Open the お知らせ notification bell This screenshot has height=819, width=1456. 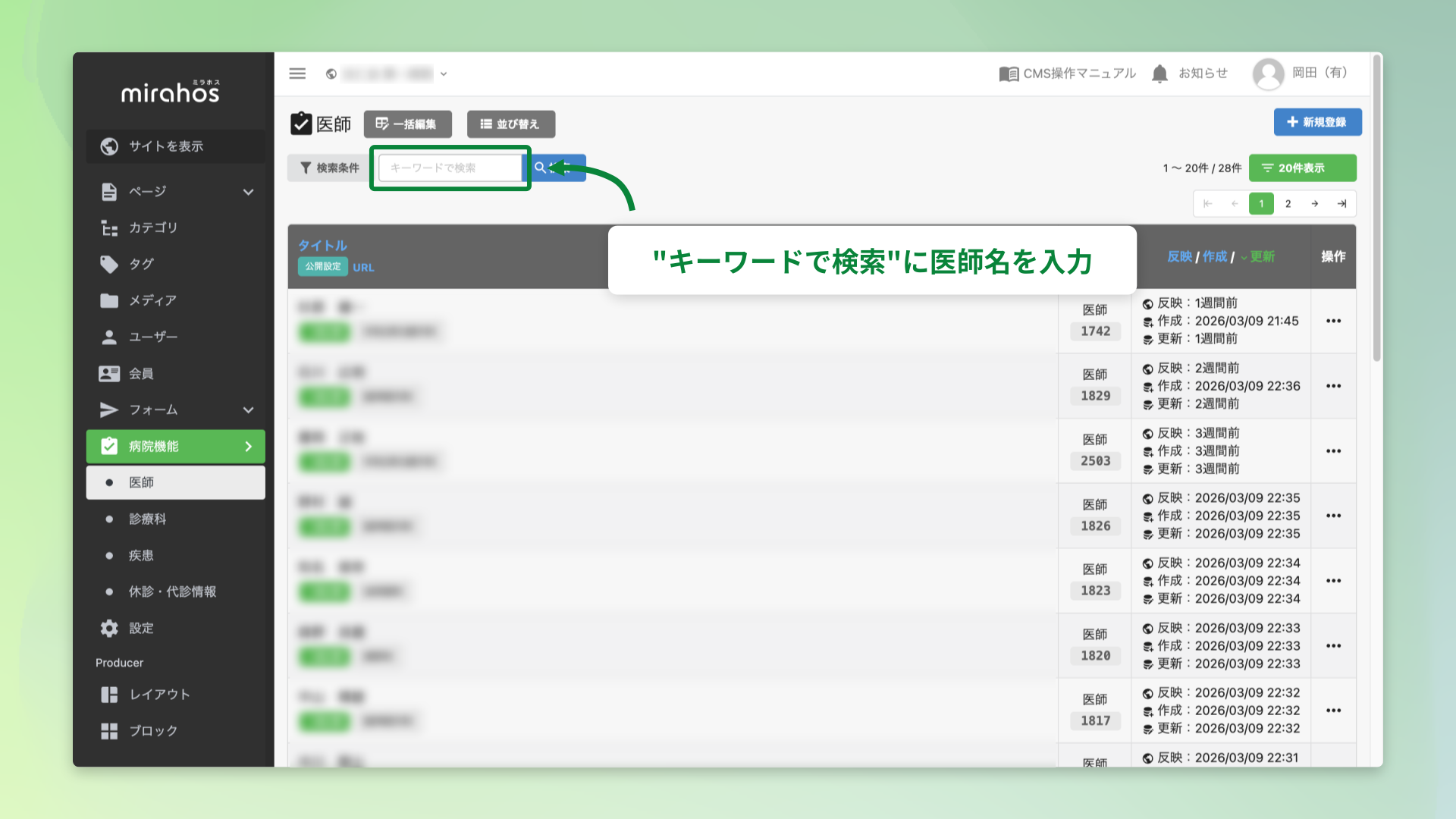point(1189,74)
